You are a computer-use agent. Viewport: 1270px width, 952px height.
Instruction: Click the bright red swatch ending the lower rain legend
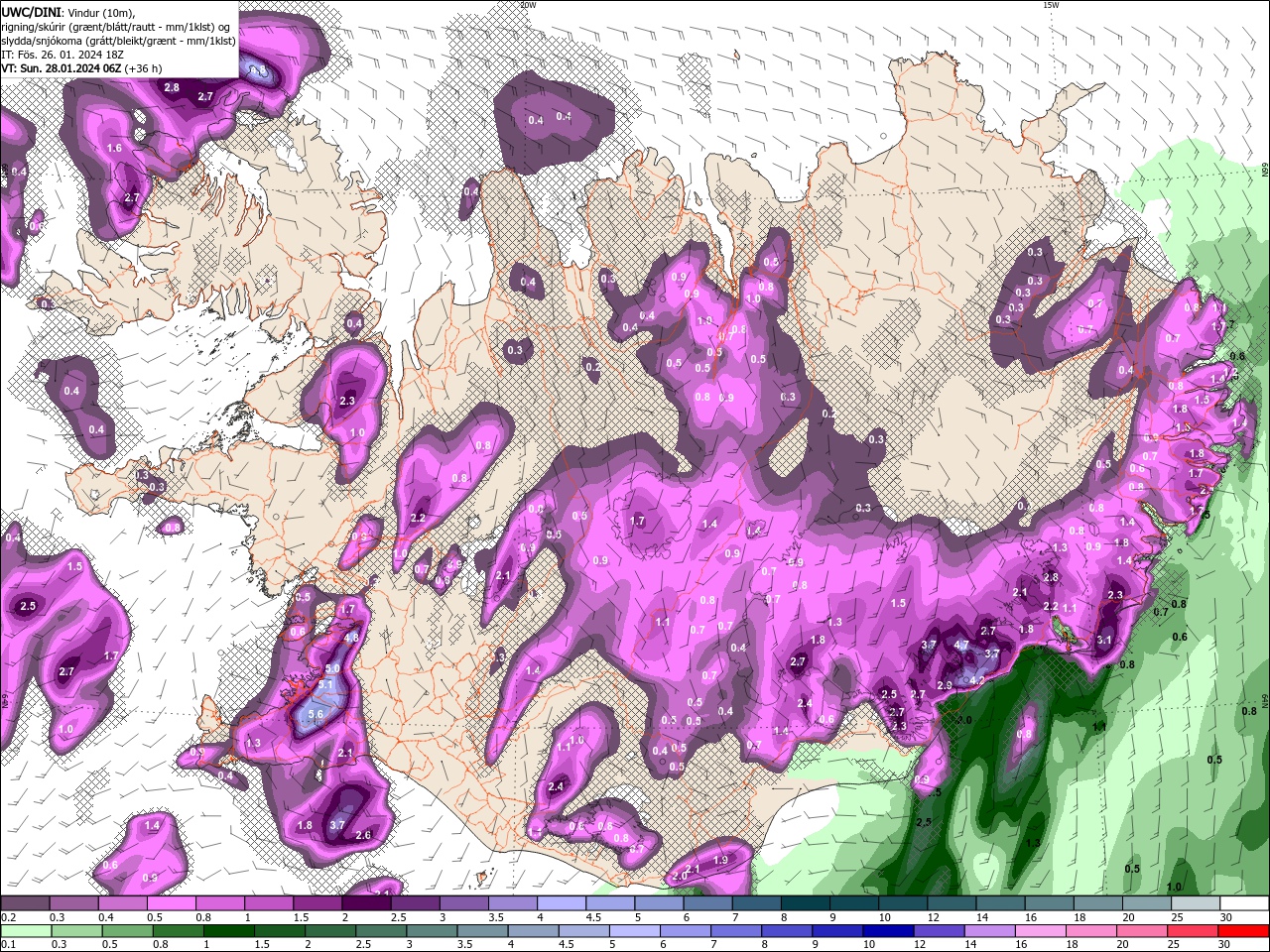(1243, 931)
